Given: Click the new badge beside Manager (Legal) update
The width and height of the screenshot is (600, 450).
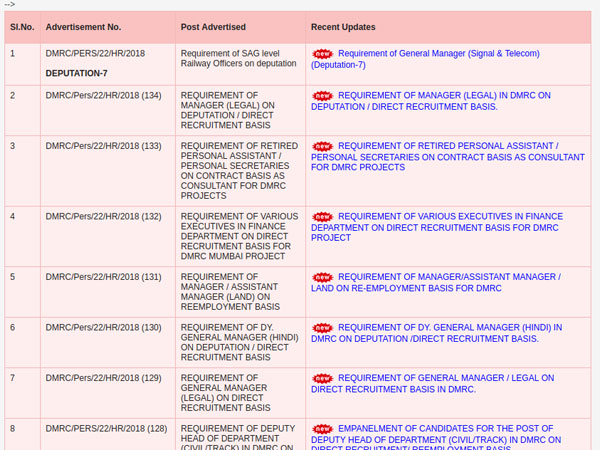Looking at the screenshot, I should (323, 96).
